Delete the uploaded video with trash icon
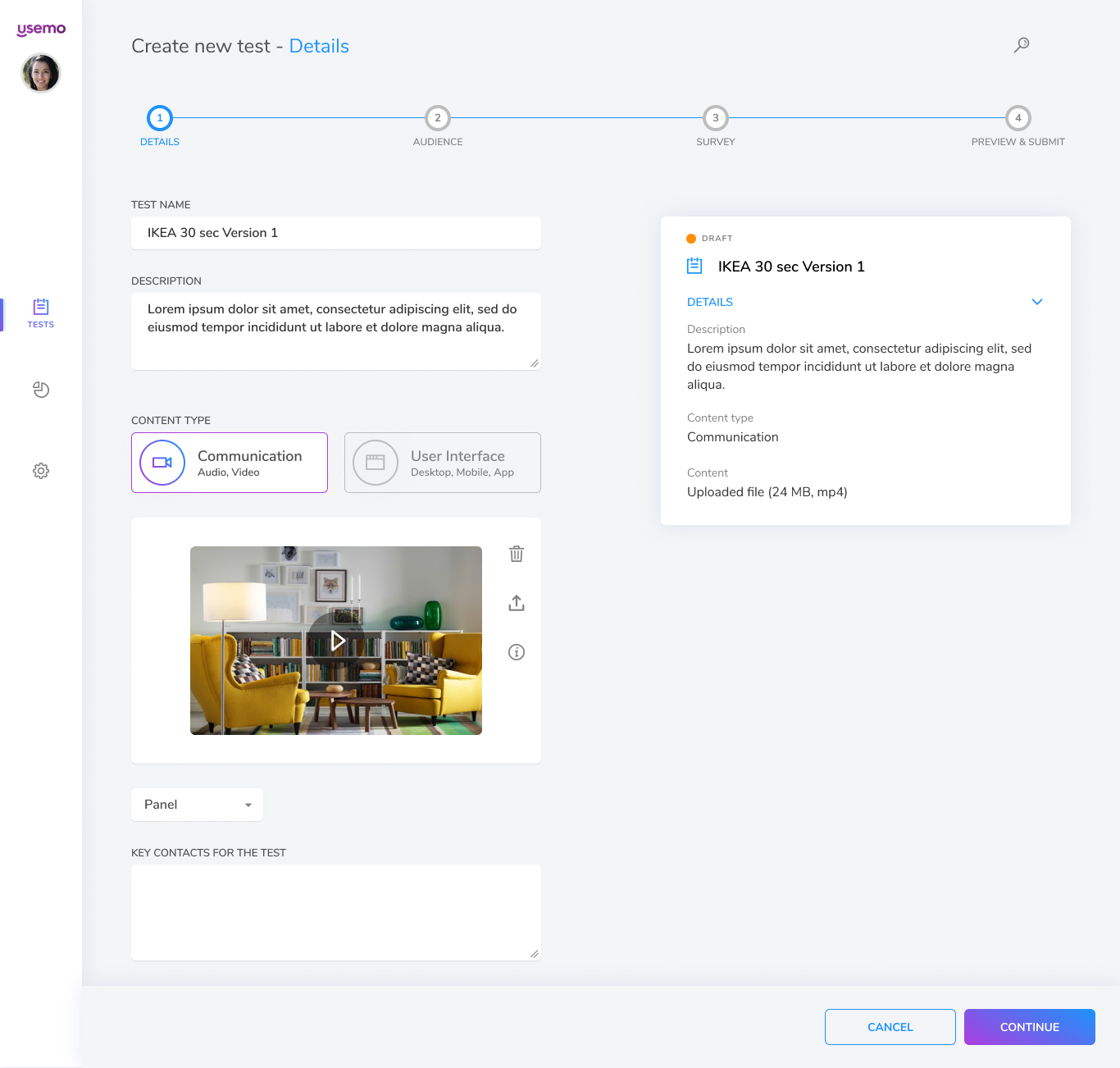Image resolution: width=1120 pixels, height=1068 pixels. (517, 554)
